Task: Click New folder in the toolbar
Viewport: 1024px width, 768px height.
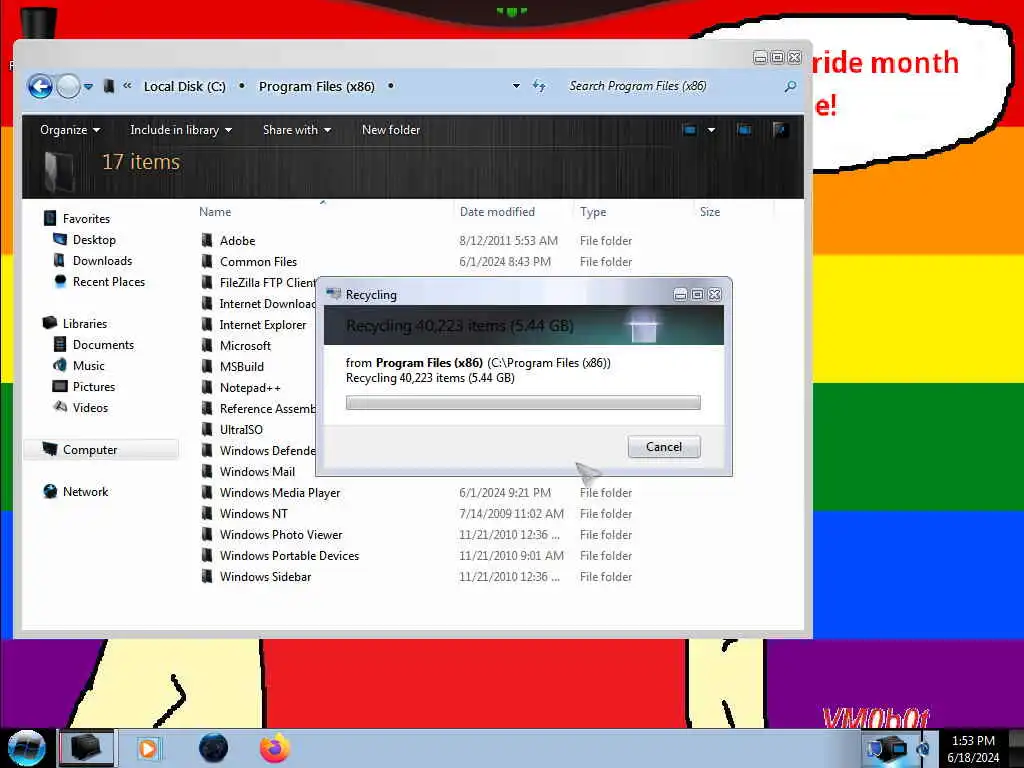Action: (x=391, y=130)
